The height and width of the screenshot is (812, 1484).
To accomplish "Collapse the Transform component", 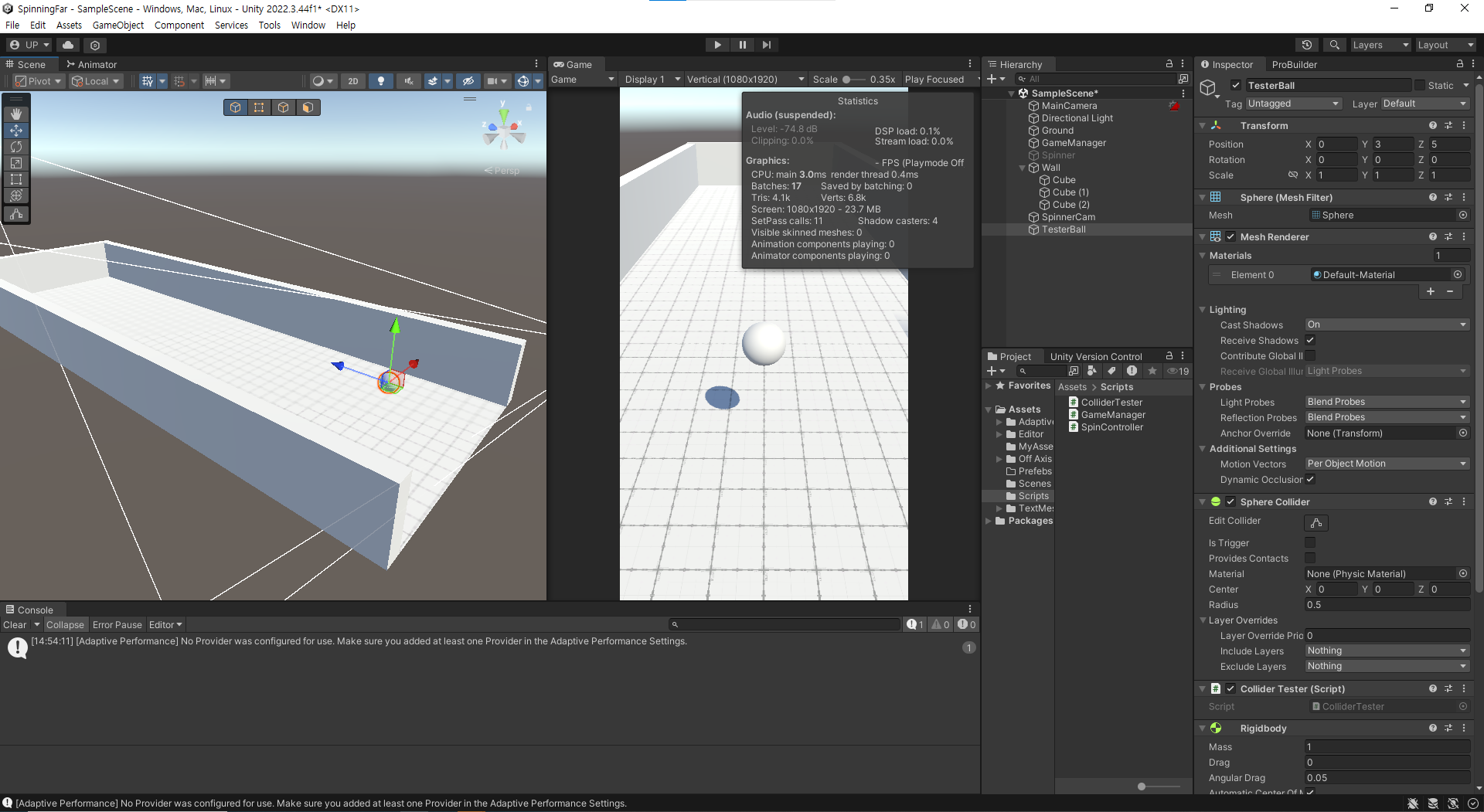I will [x=1202, y=125].
